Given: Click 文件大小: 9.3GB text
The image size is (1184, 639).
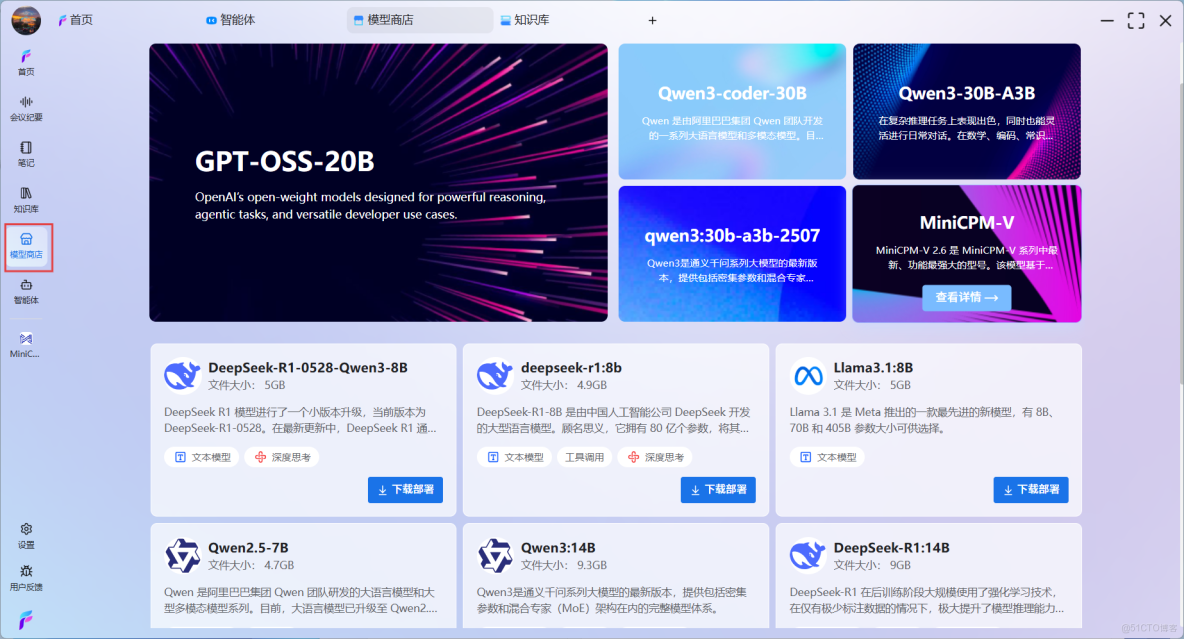Looking at the screenshot, I should pyautogui.click(x=564, y=565).
